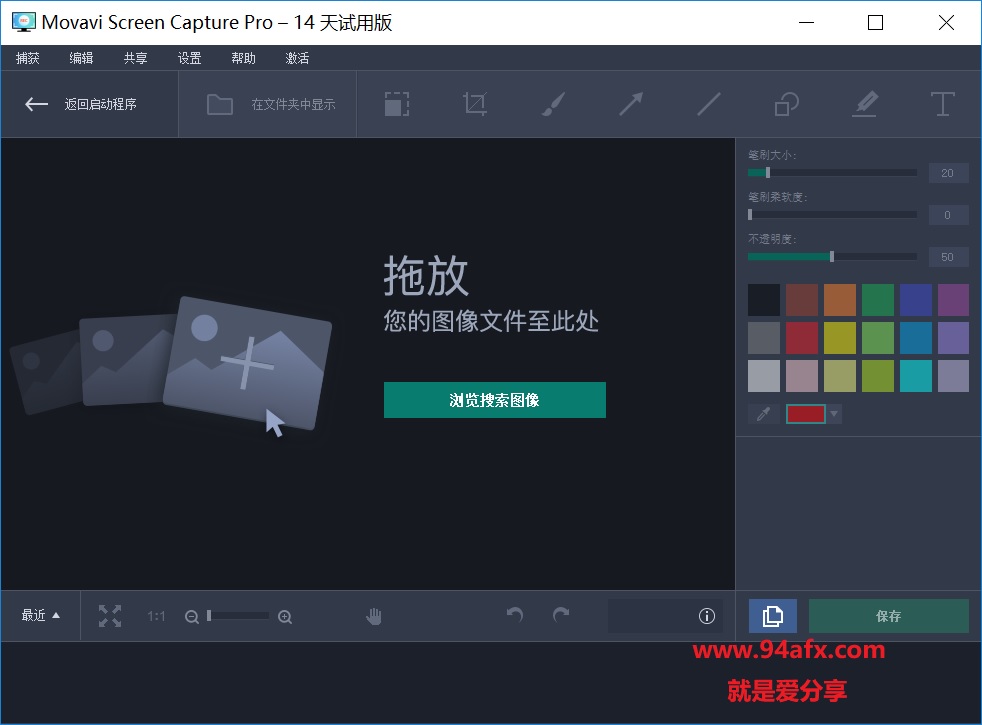Adjust the 笔刷大小 slider
The width and height of the screenshot is (982, 725).
click(x=832, y=173)
